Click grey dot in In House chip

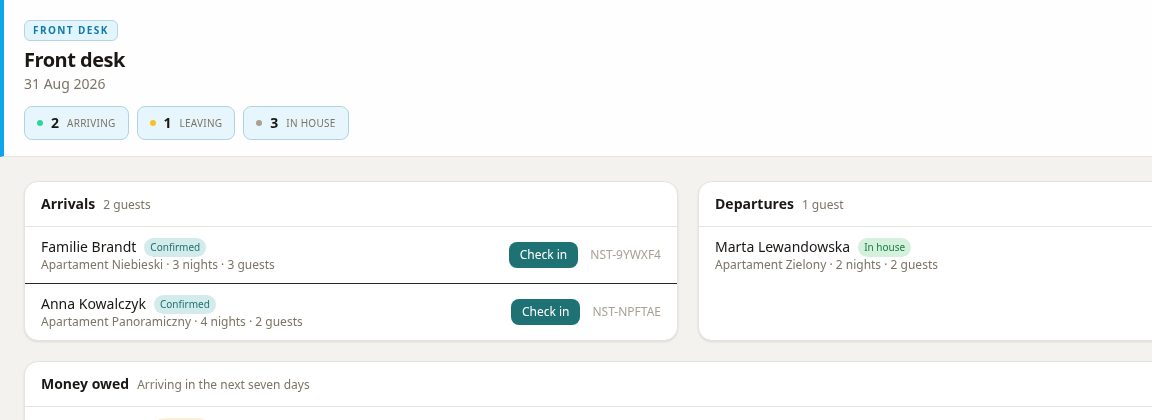(x=259, y=123)
